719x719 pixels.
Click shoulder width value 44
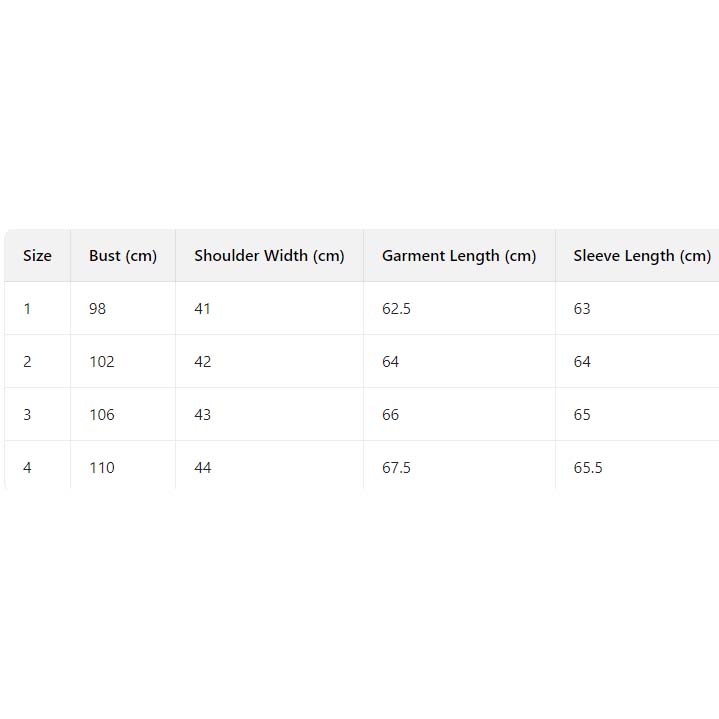point(203,468)
